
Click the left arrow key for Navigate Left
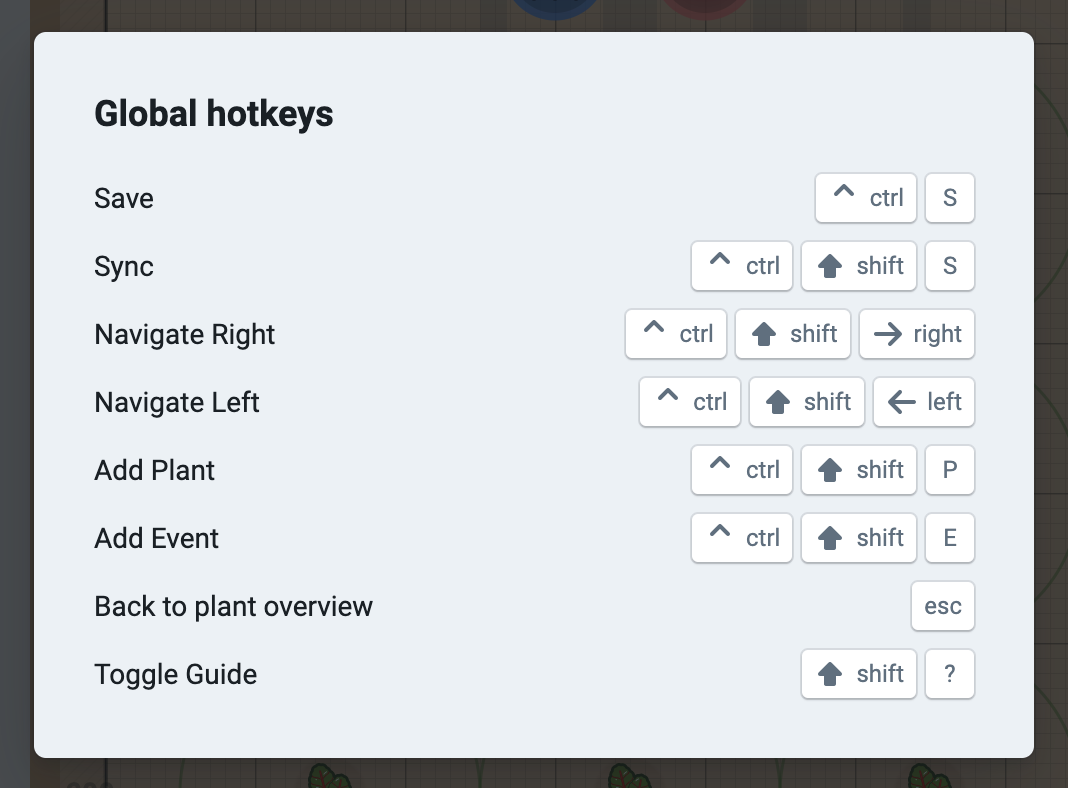pyautogui.click(x=923, y=402)
